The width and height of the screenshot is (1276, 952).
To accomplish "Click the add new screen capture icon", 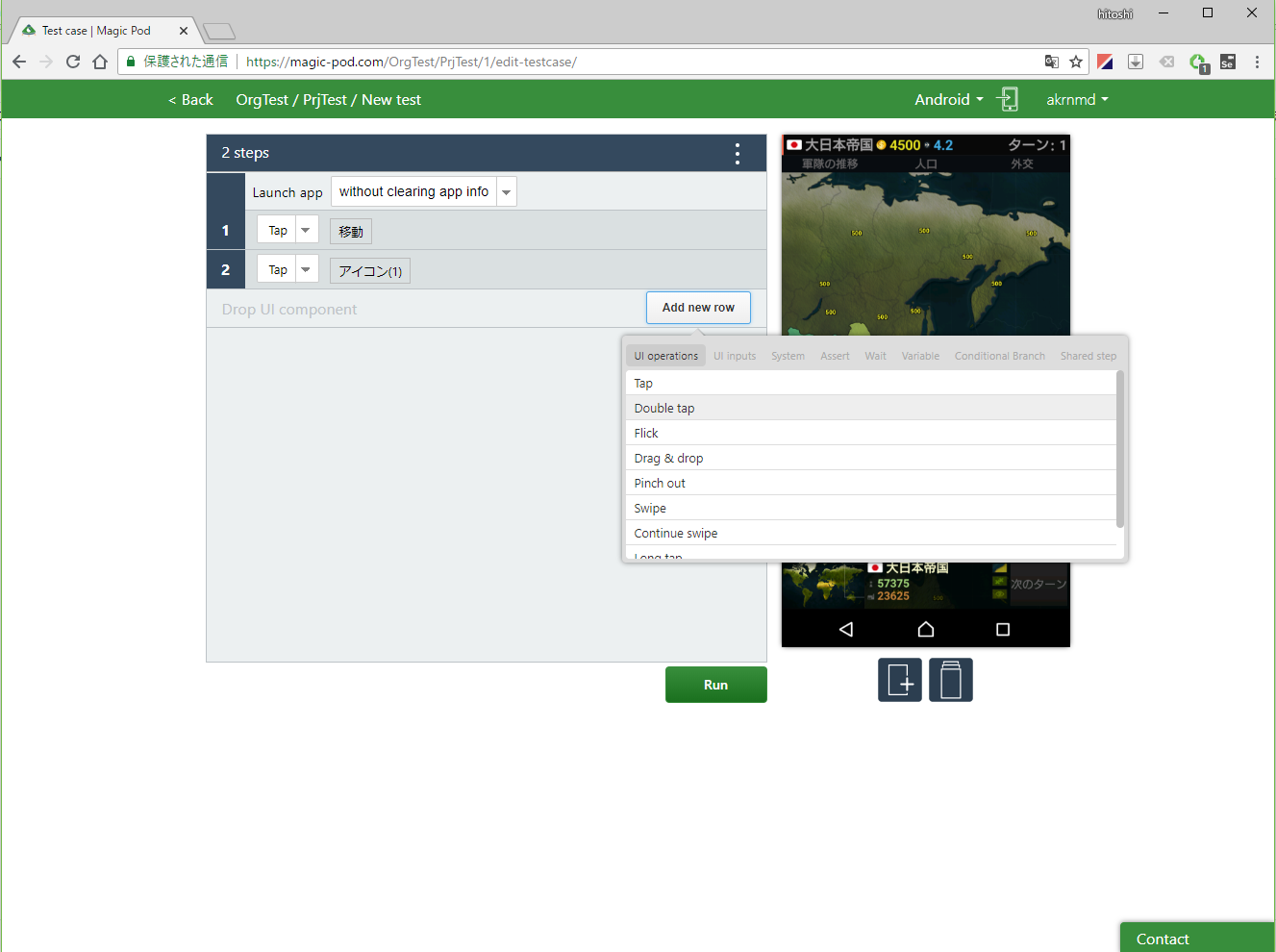I will 900,680.
